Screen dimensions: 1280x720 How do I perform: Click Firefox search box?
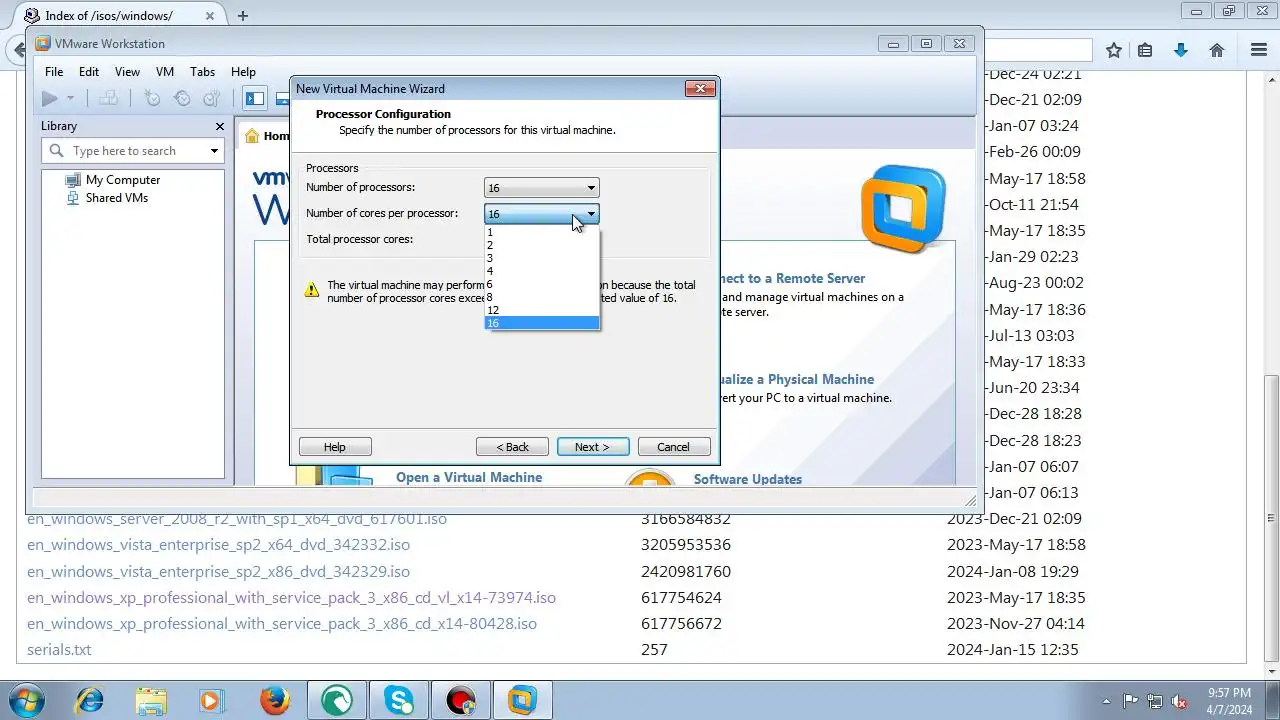click(x=1038, y=50)
